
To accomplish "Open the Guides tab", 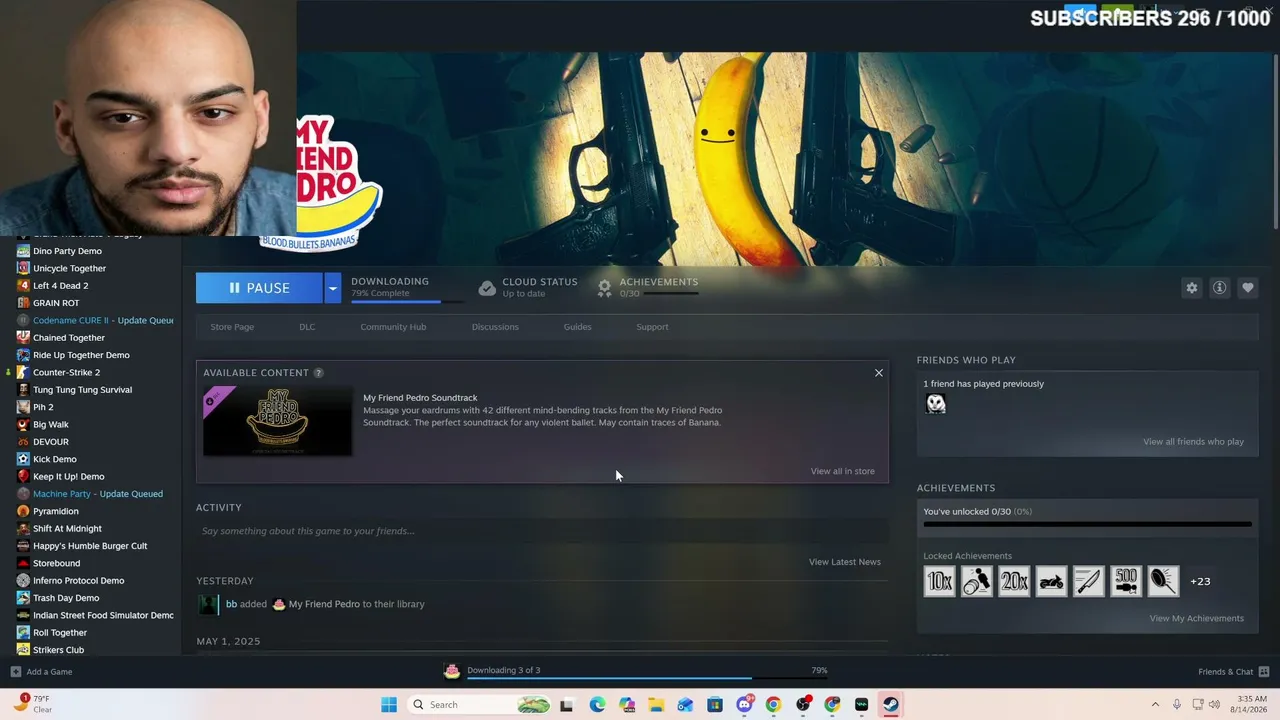I will point(577,327).
